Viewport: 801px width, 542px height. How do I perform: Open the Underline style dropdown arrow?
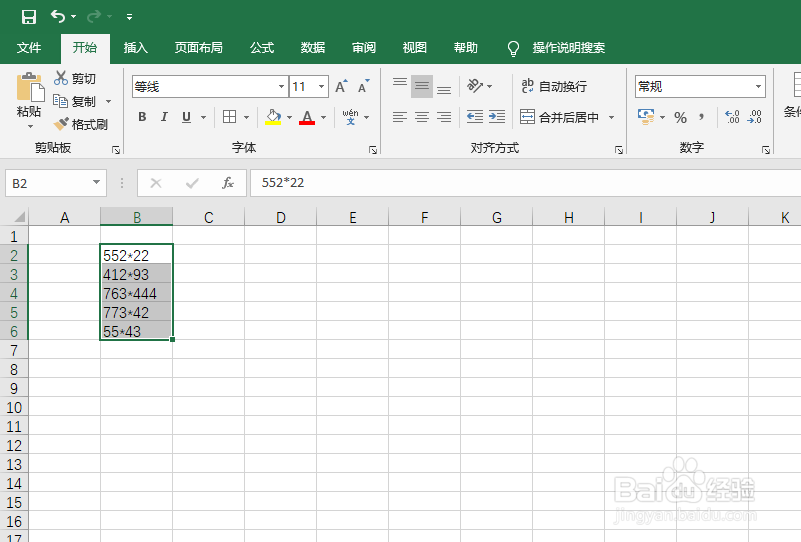(203, 117)
